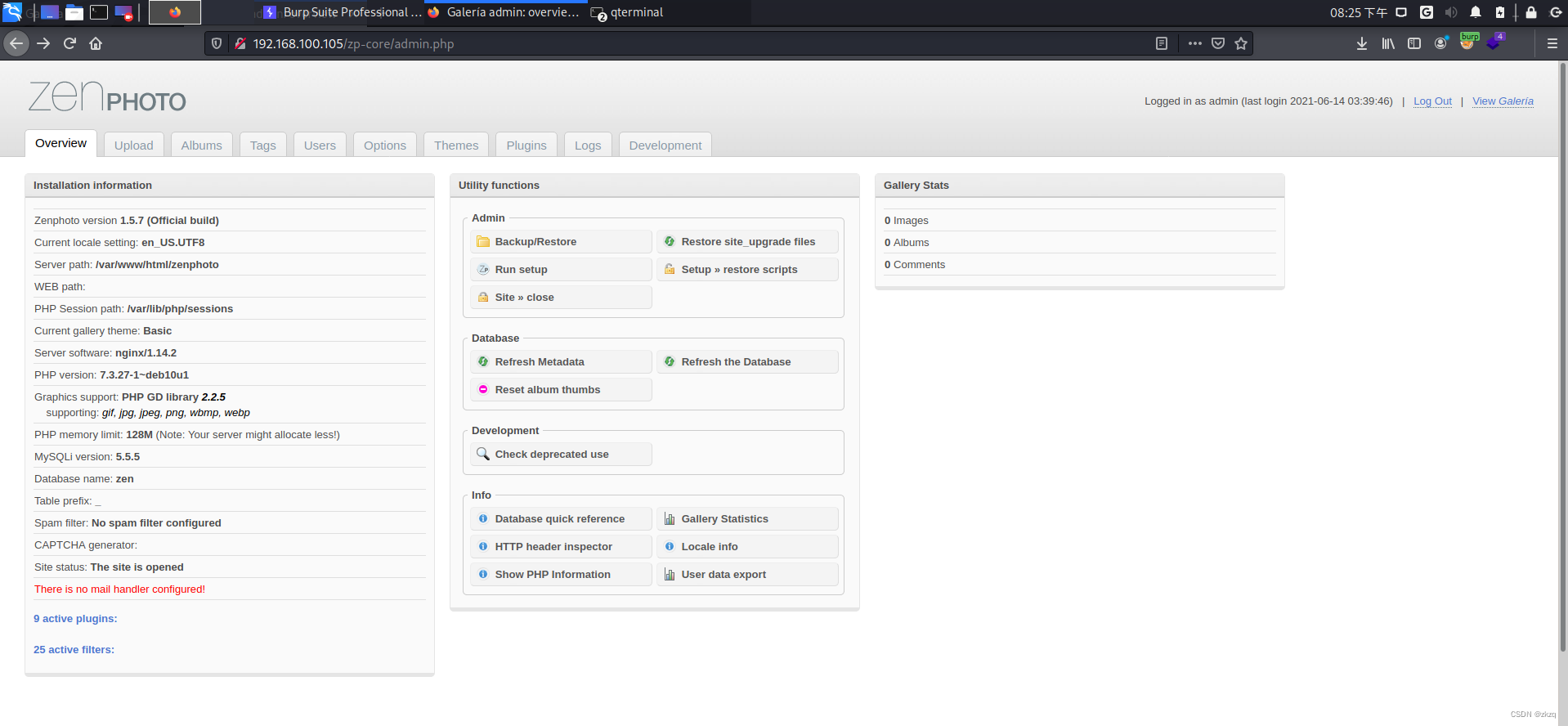This screenshot has width=1568, height=726.
Task: Select the Overview tab
Action: tap(61, 143)
